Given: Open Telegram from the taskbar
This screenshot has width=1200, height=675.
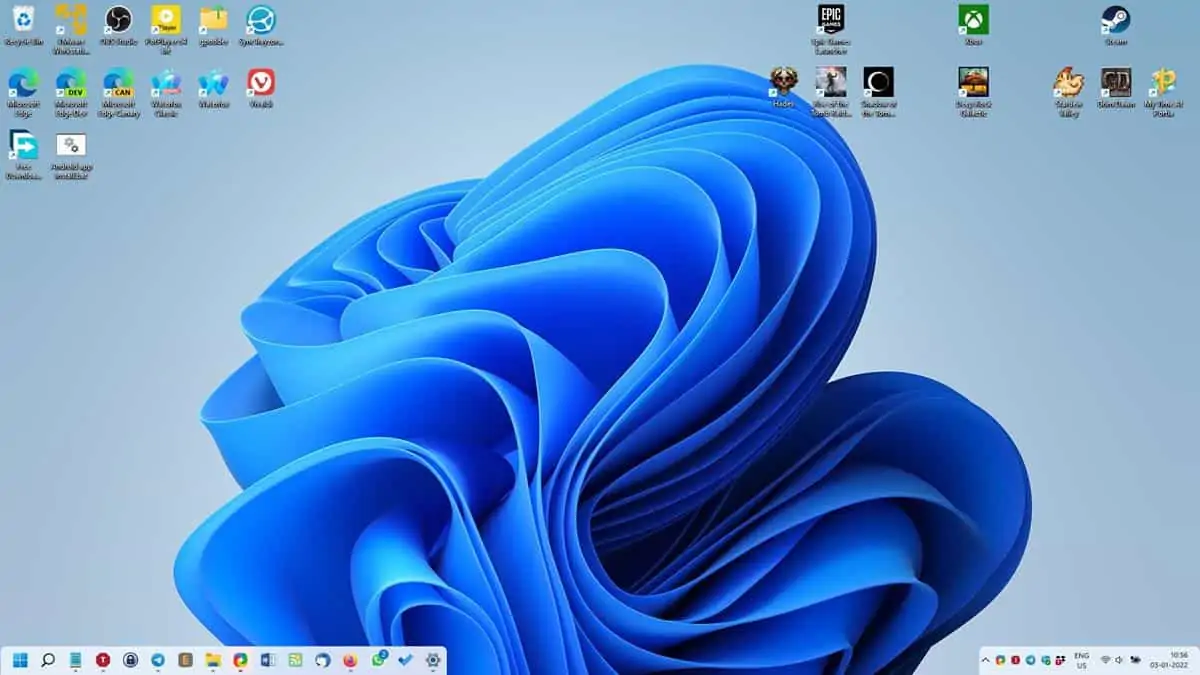Looking at the screenshot, I should point(158,660).
